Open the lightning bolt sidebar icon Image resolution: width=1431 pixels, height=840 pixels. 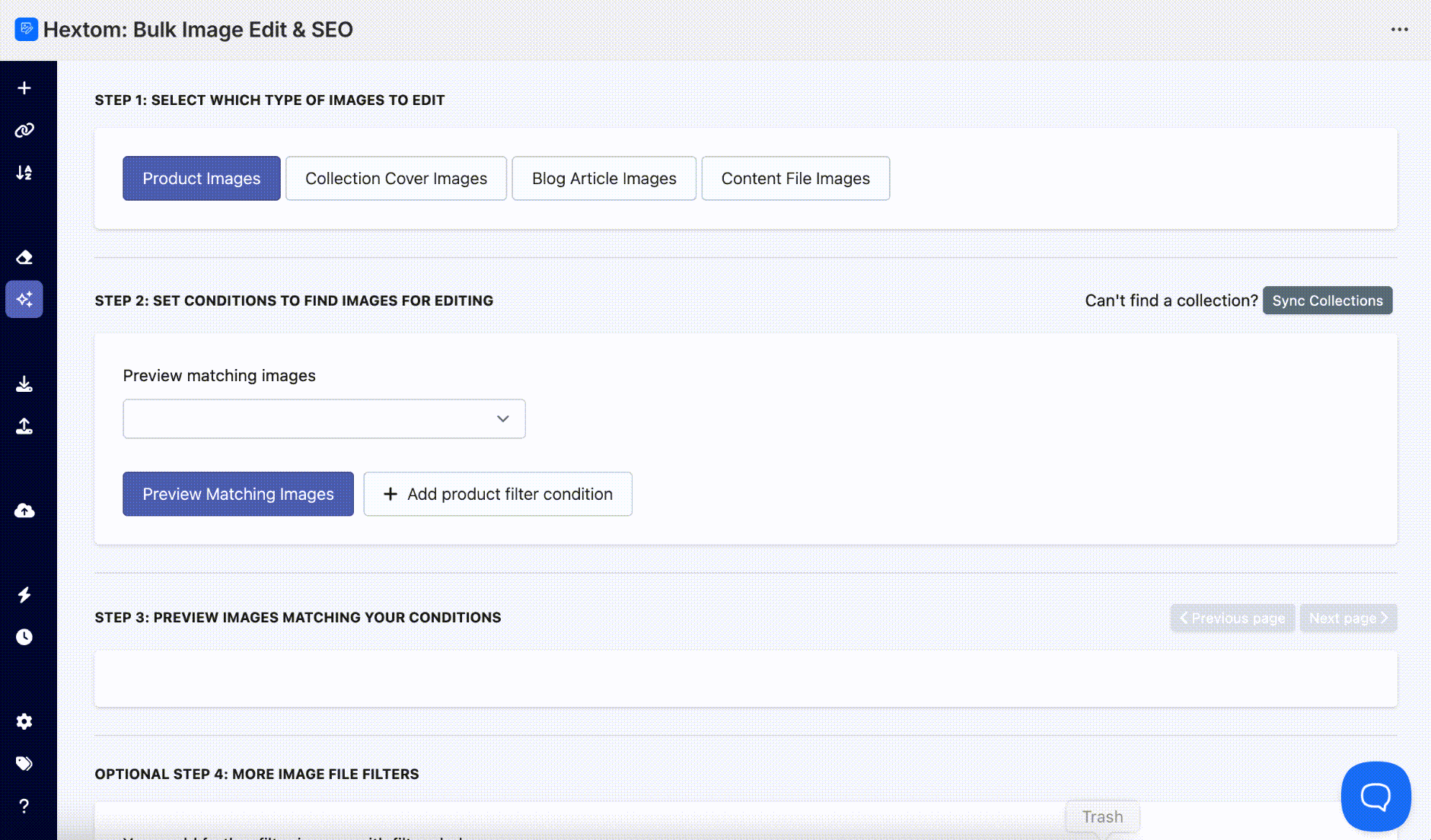pos(24,594)
